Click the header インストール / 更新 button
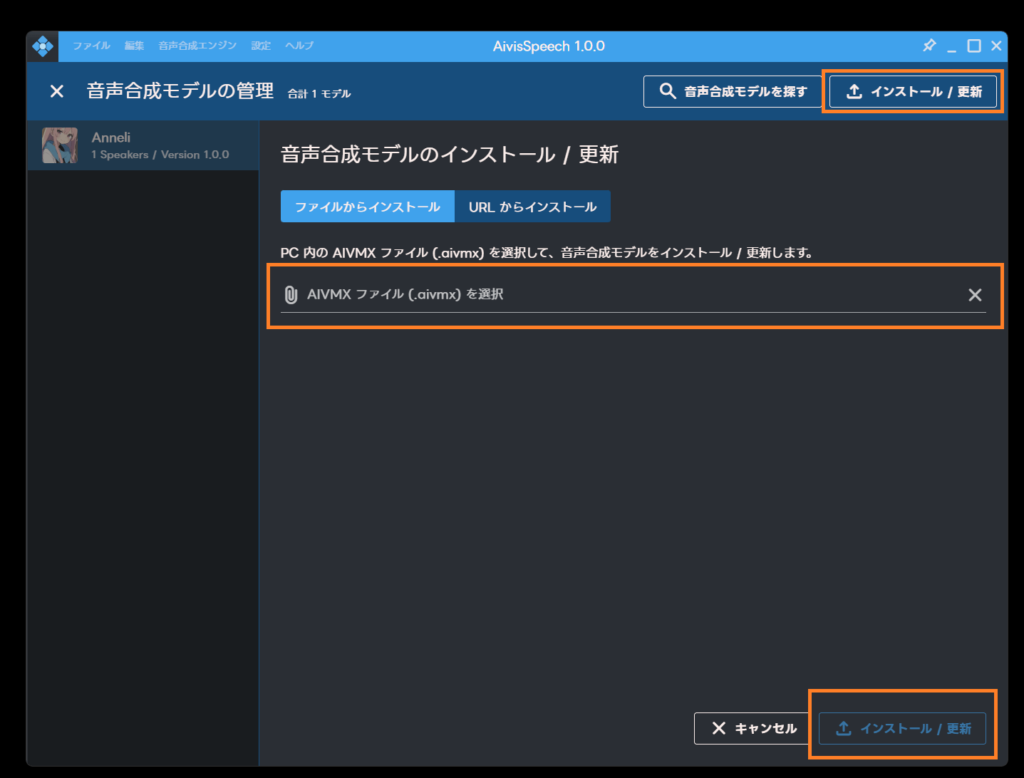Image resolution: width=1024 pixels, height=778 pixels. pos(913,91)
